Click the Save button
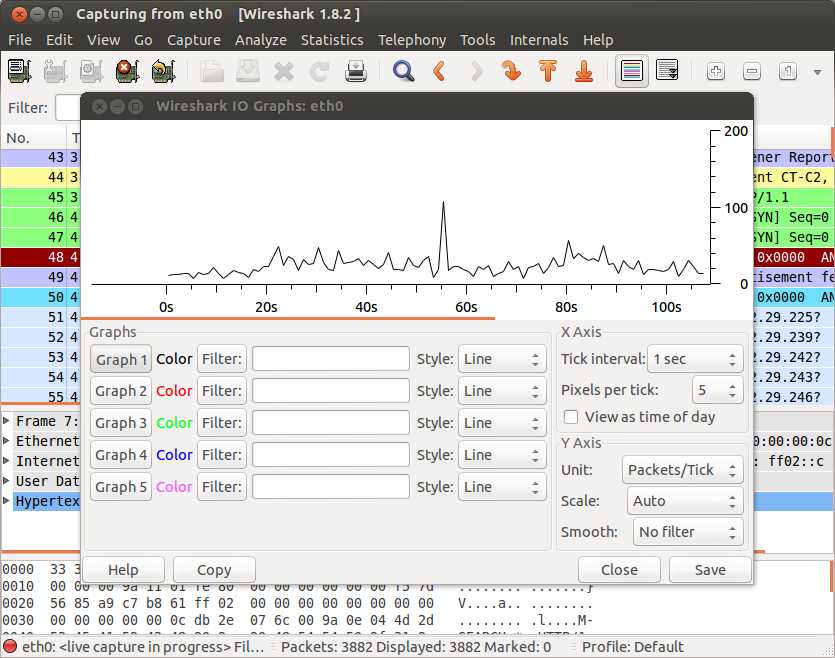Viewport: 835px width, 658px height. coord(710,570)
